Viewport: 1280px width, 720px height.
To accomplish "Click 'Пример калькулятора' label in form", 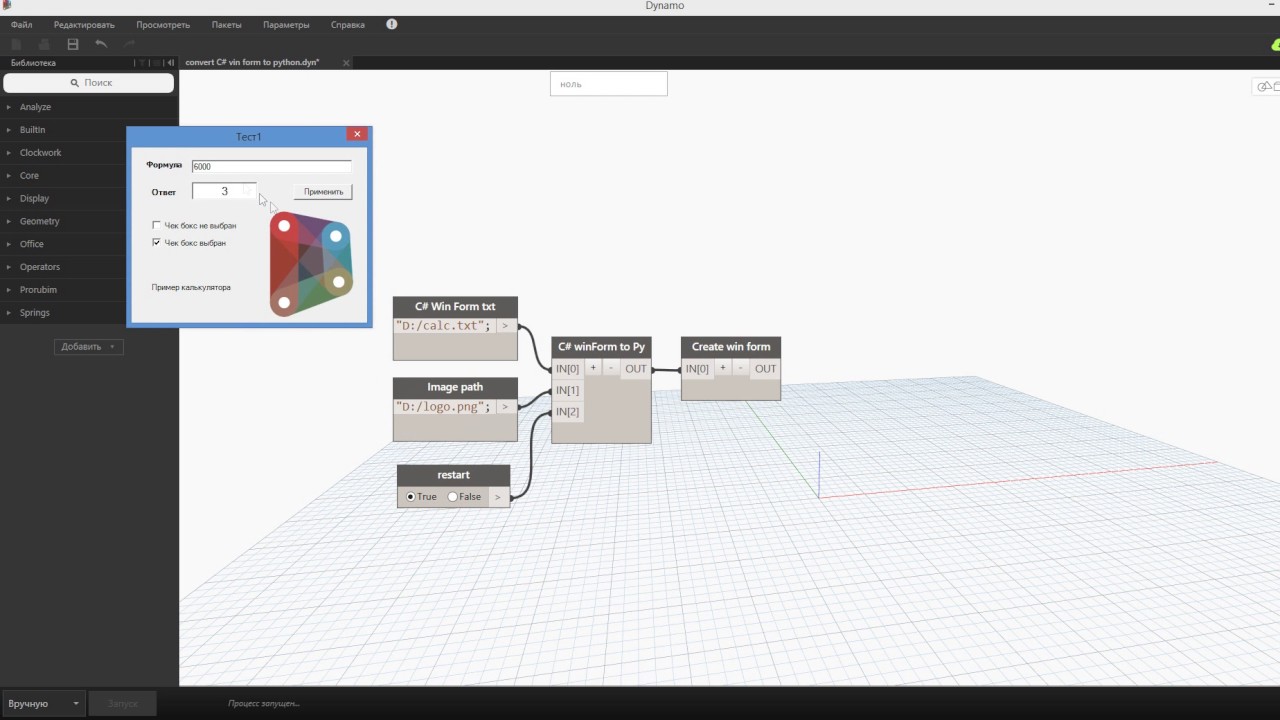I will click(191, 287).
